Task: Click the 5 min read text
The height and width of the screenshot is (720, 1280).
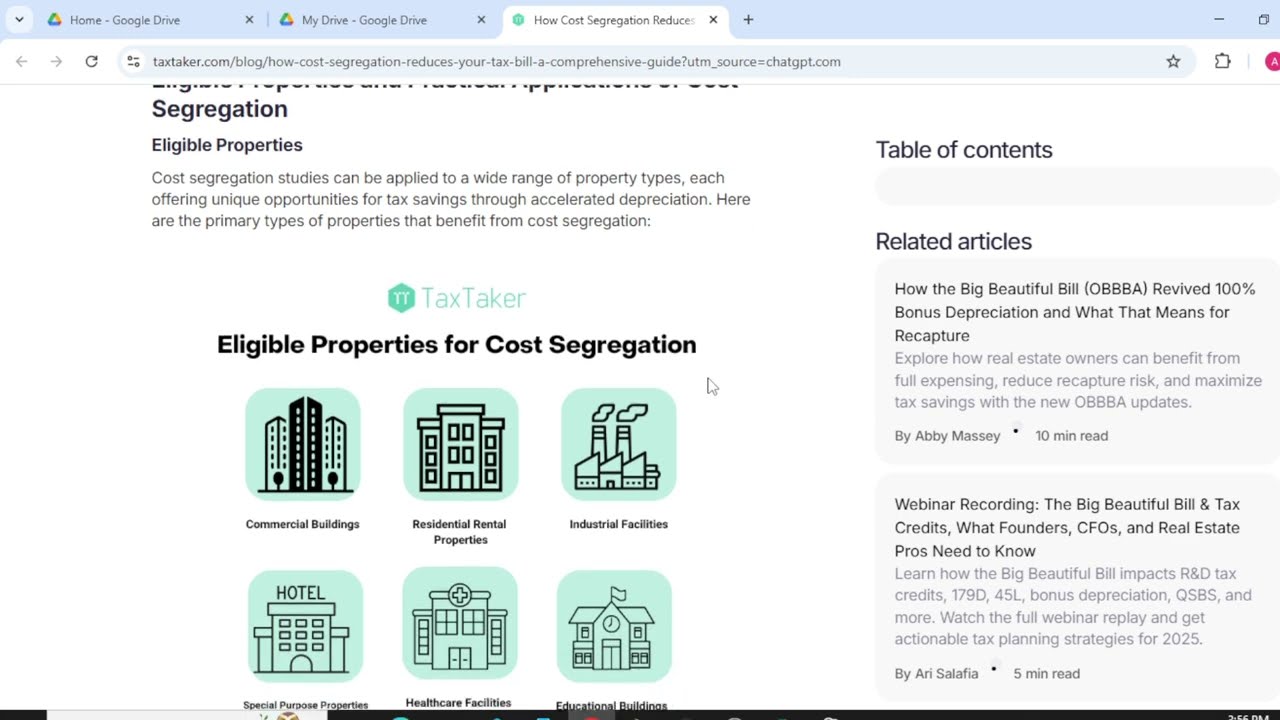Action: [x=1046, y=674]
